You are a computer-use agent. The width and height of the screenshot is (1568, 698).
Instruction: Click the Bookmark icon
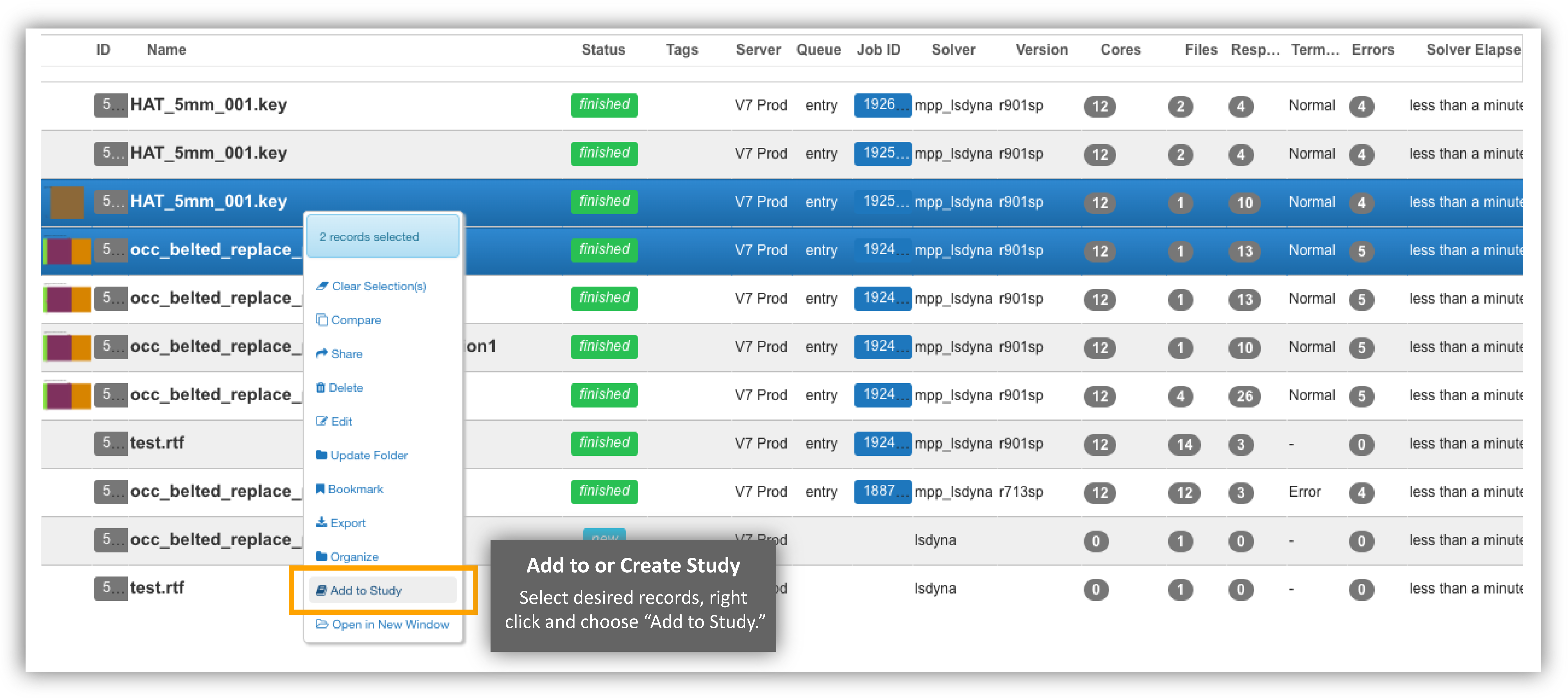click(320, 488)
